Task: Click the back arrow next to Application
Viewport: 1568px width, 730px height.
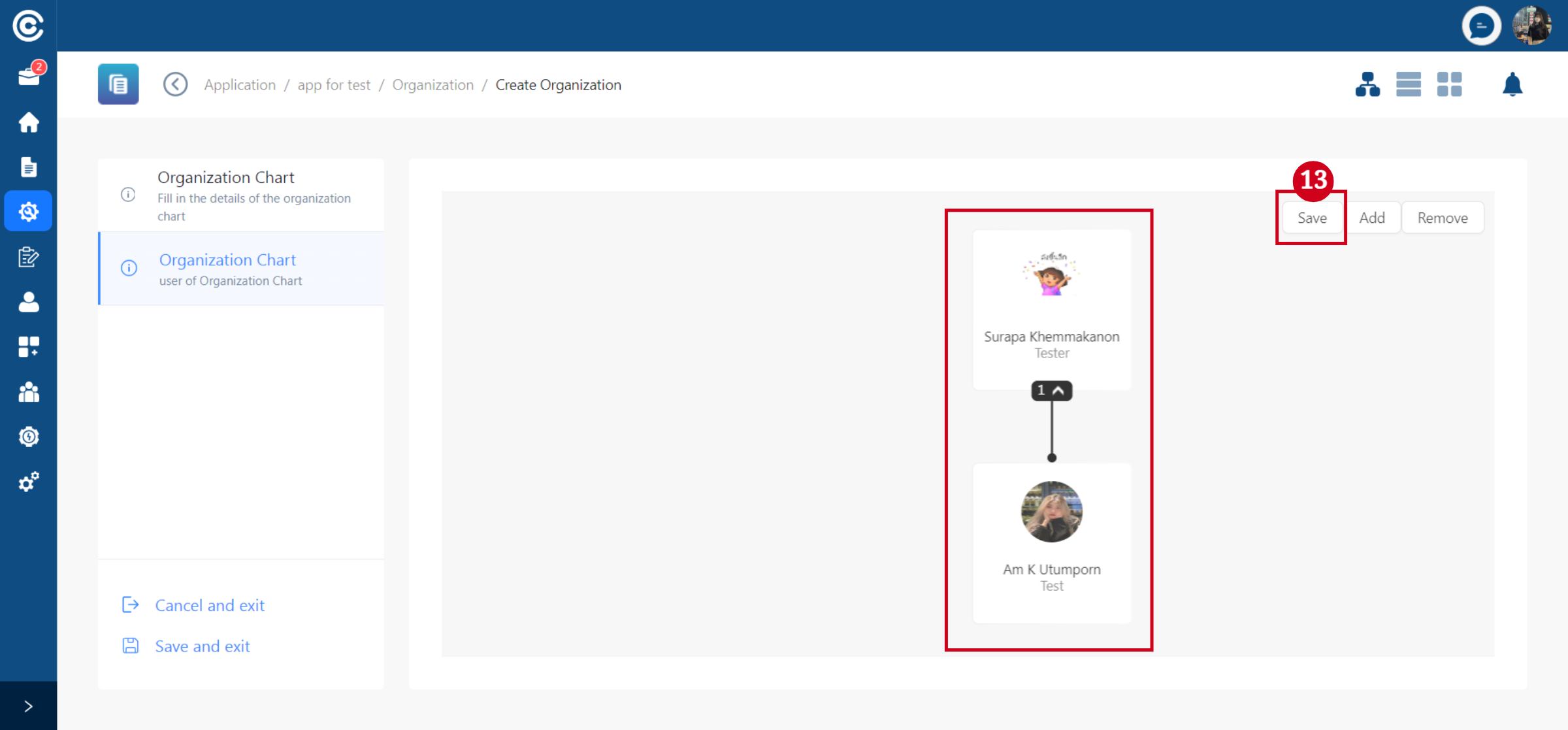Action: 175,84
